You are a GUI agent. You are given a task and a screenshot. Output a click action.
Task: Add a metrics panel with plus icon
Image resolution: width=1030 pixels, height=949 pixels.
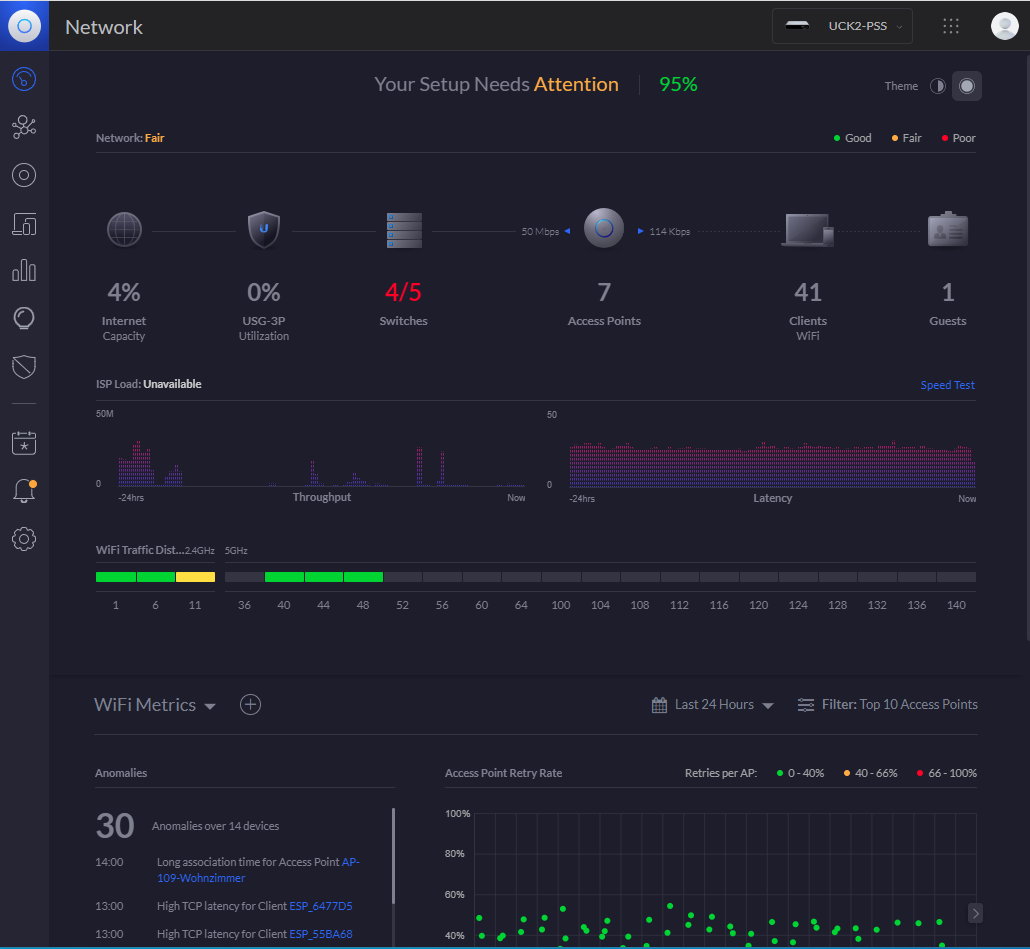[250, 705]
